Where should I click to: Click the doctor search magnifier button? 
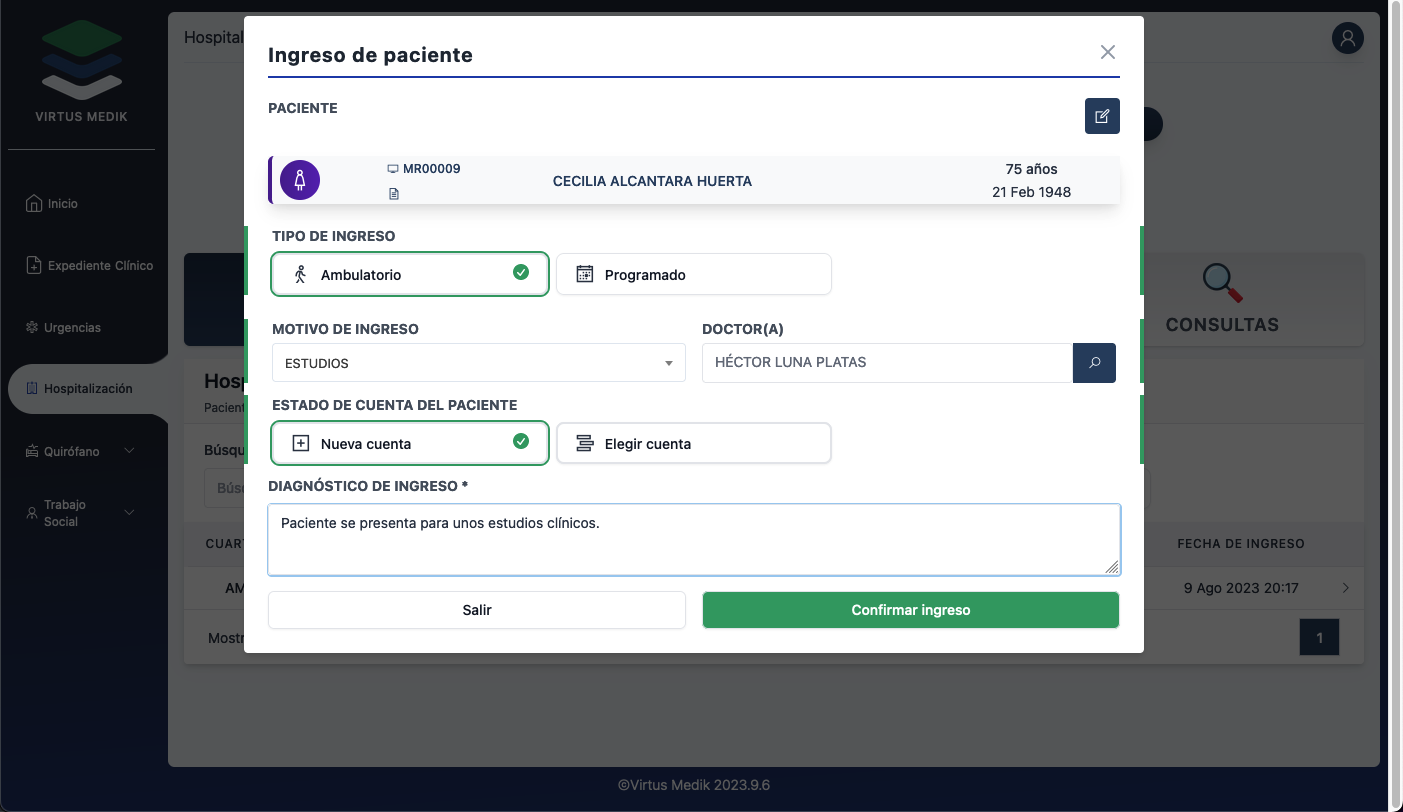click(1094, 363)
